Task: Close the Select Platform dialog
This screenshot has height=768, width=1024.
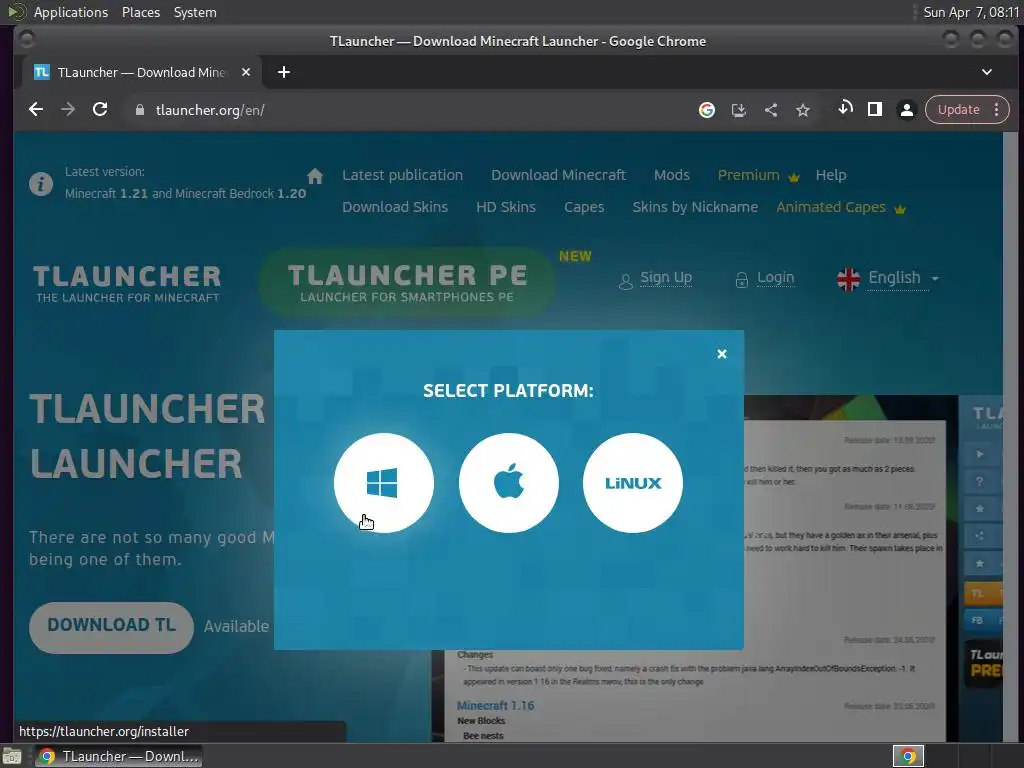Action: click(x=722, y=354)
